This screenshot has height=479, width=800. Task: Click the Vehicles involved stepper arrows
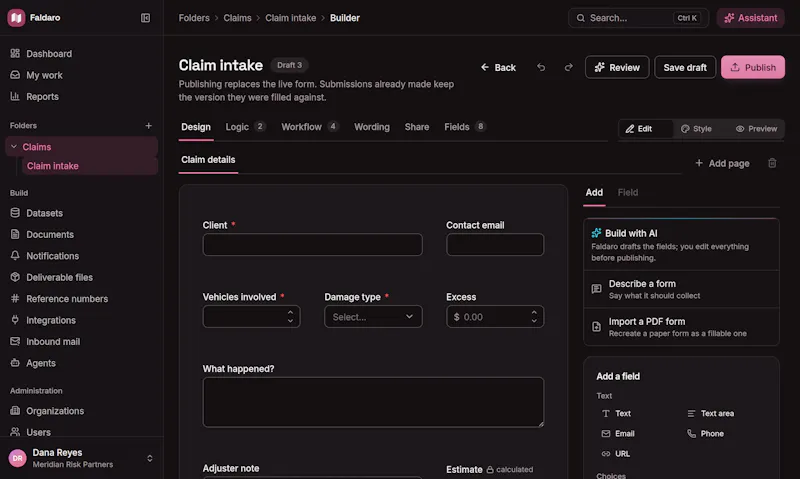290,317
